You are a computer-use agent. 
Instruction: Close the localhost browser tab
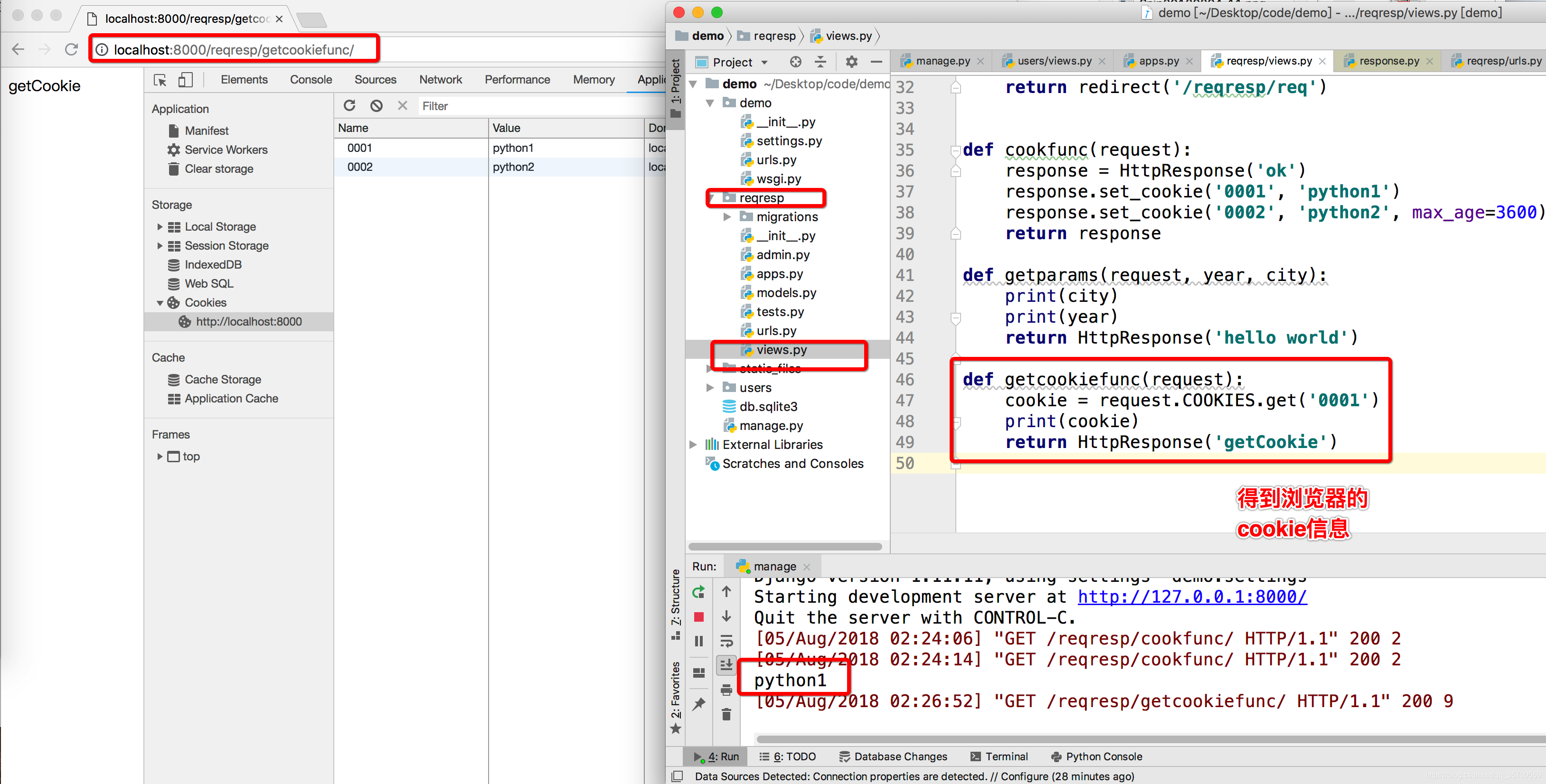point(279,19)
